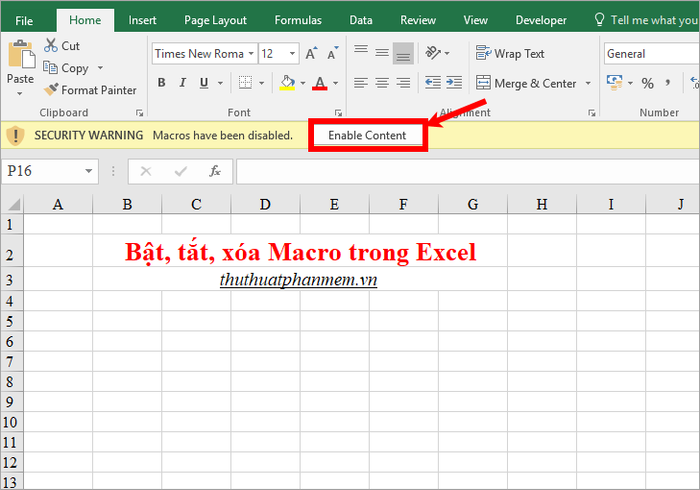Image resolution: width=700 pixels, height=490 pixels.
Task: Increase font size with large A
Action: point(312,54)
